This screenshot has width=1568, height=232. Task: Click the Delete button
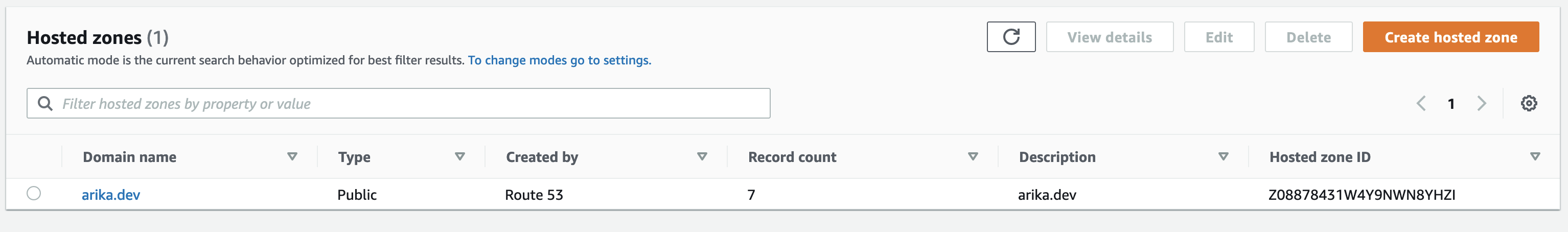pos(1308,37)
